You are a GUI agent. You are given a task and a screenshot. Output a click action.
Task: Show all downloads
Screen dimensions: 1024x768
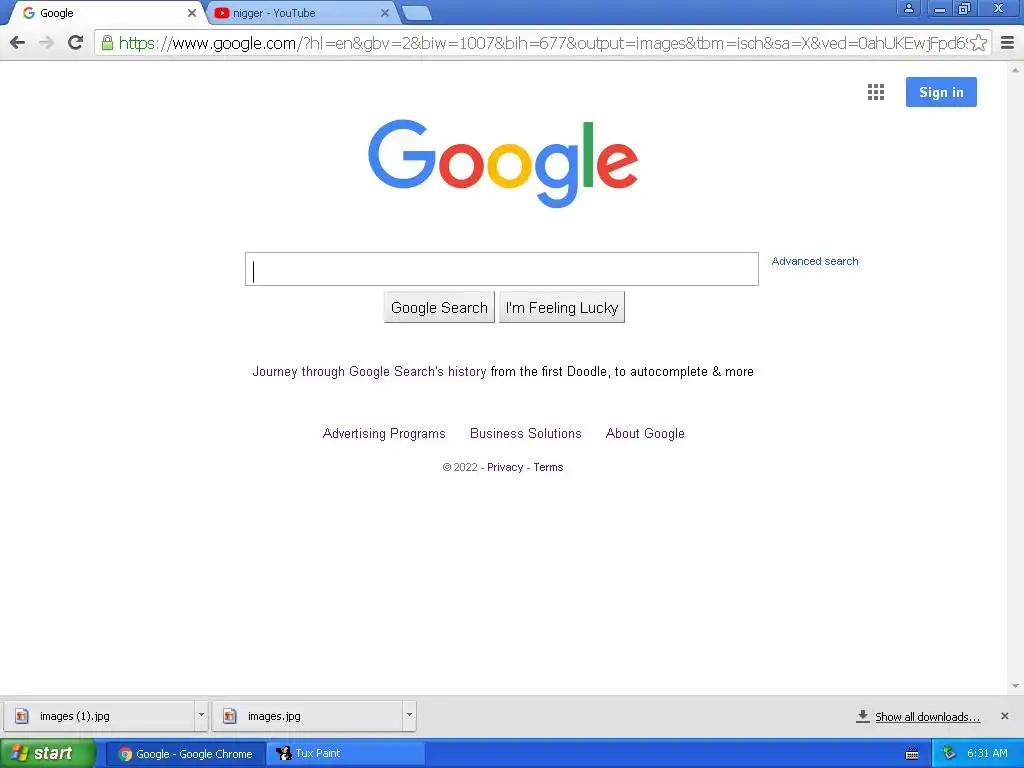[927, 717]
